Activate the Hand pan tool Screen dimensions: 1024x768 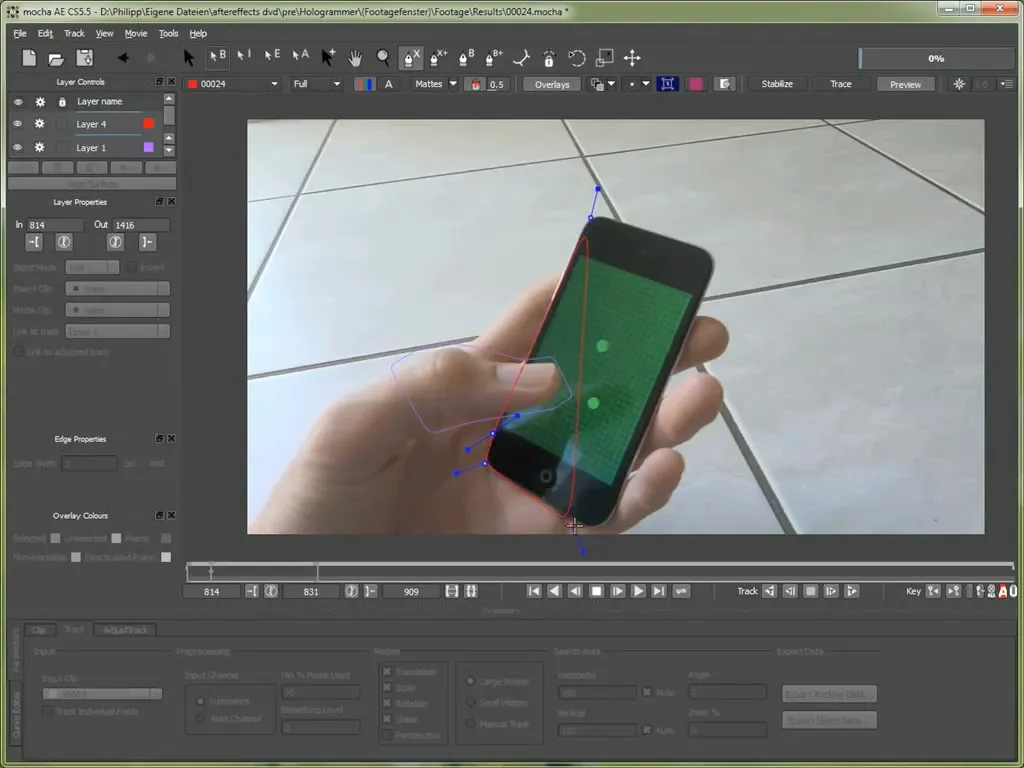coord(355,58)
